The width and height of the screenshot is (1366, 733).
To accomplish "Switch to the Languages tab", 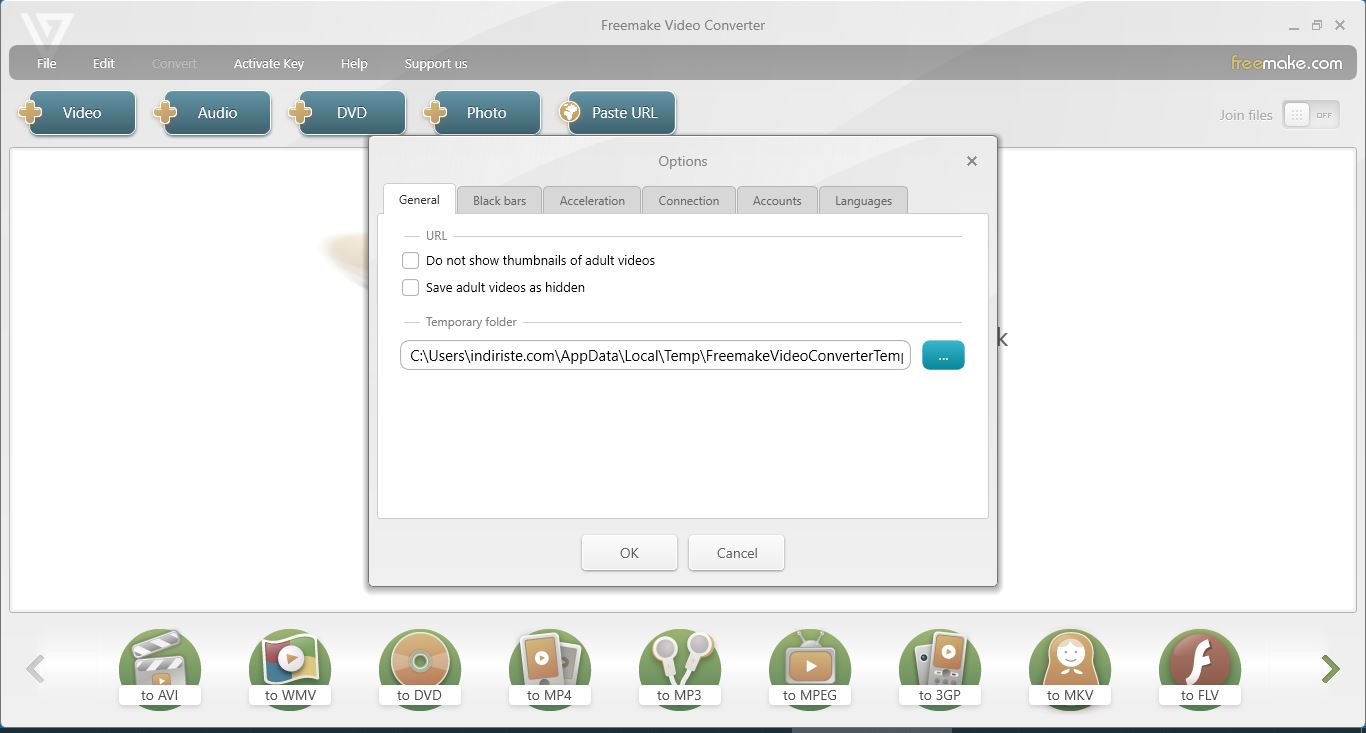I will click(x=863, y=201).
